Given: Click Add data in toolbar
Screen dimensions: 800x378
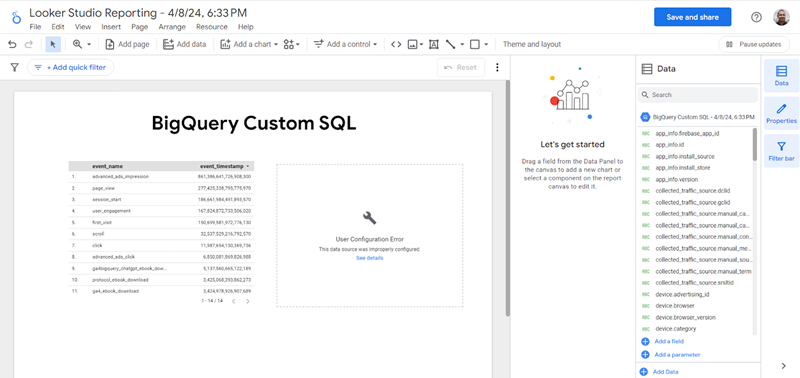Looking at the screenshot, I should [x=185, y=44].
